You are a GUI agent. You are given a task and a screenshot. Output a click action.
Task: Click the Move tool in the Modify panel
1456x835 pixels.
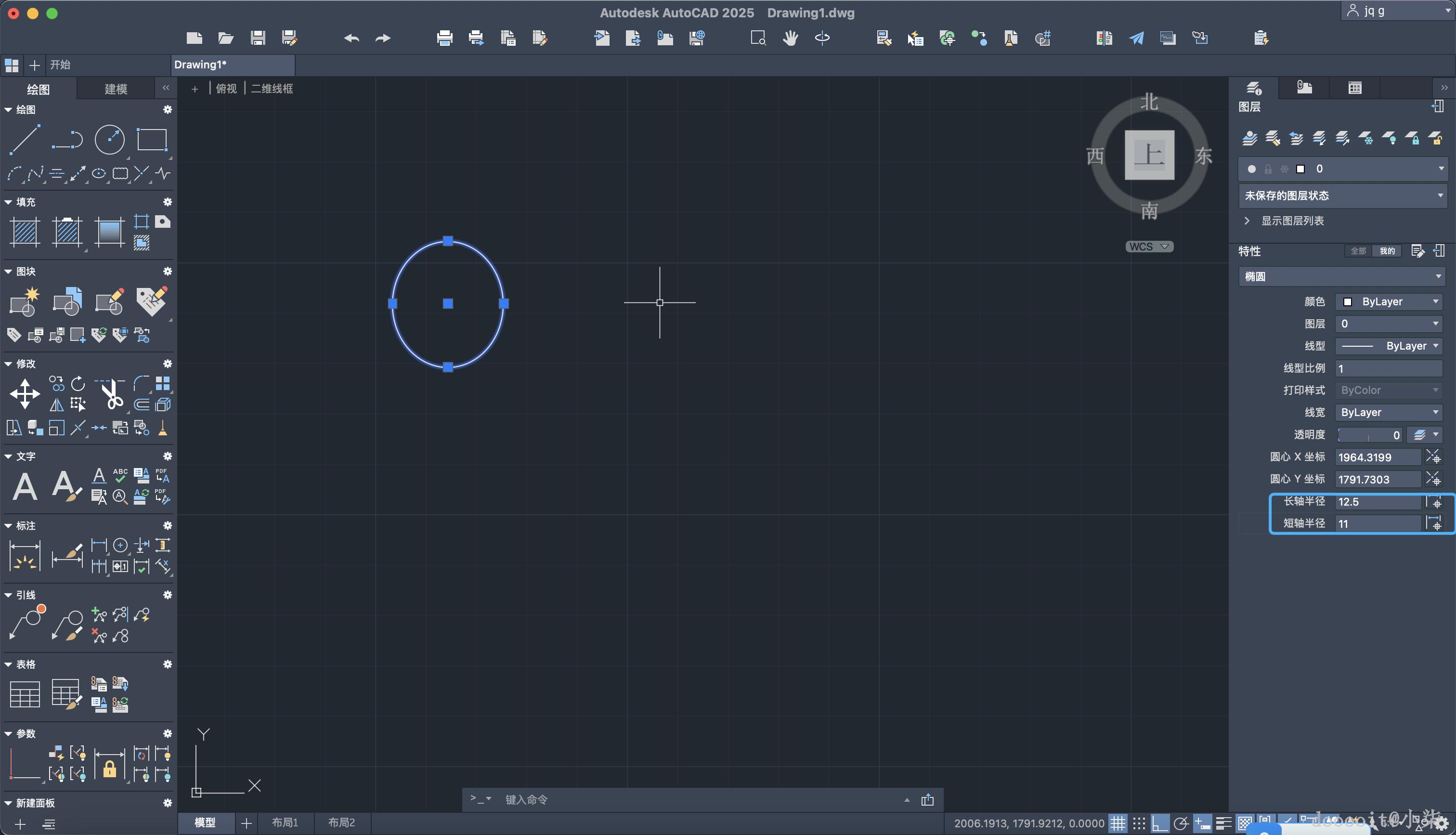25,394
